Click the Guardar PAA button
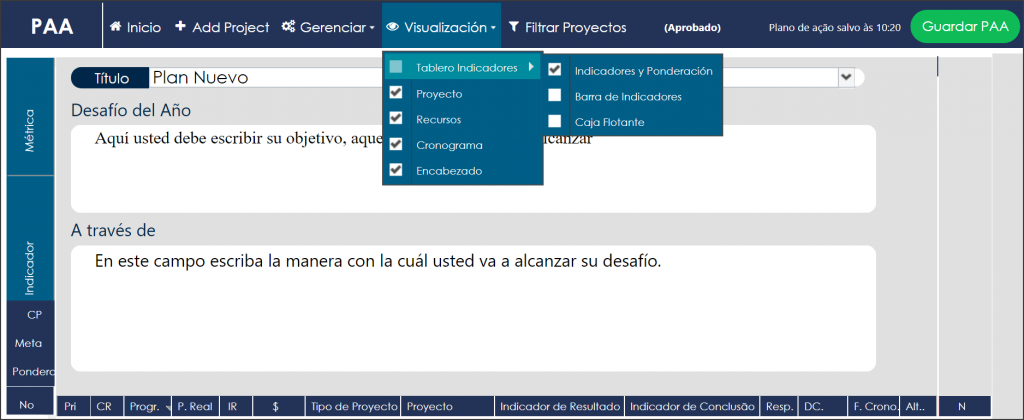Image resolution: width=1024 pixels, height=420 pixels. click(965, 27)
